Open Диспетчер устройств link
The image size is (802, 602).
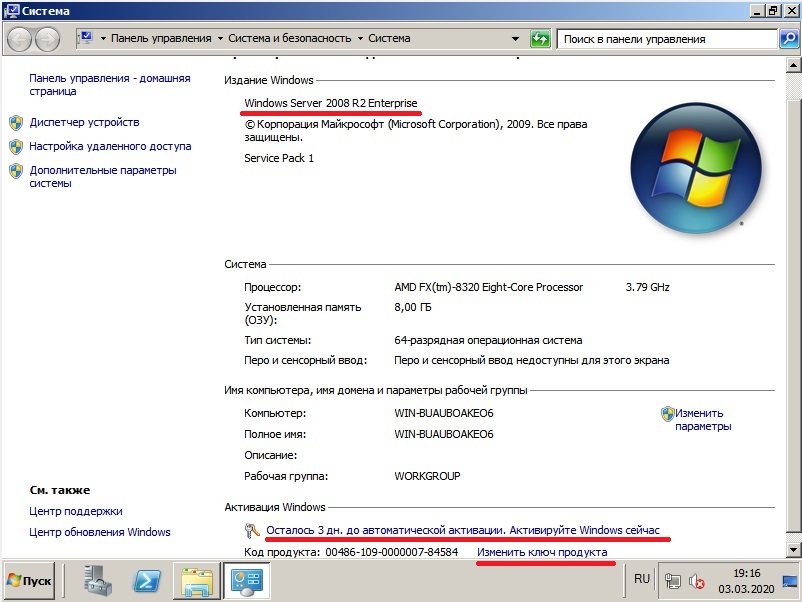[x=84, y=122]
